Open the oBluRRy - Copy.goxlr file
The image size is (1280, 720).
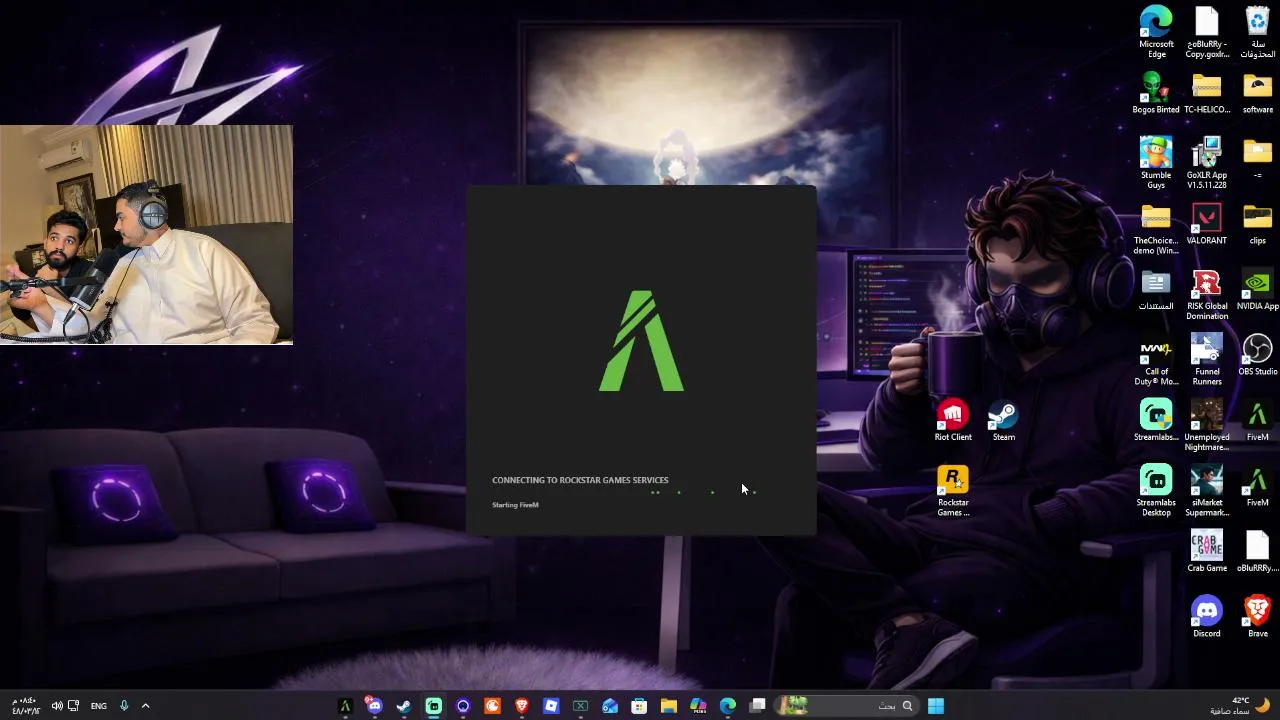point(1207,33)
